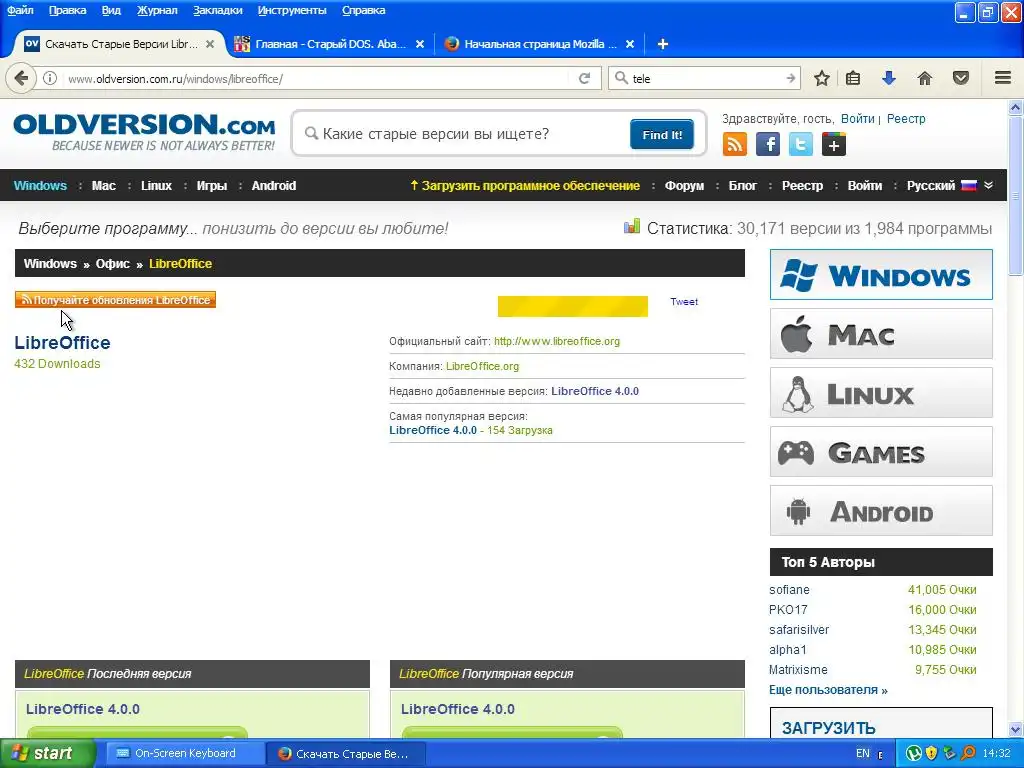Open the Закладки menu
The image size is (1024, 768).
tap(217, 10)
